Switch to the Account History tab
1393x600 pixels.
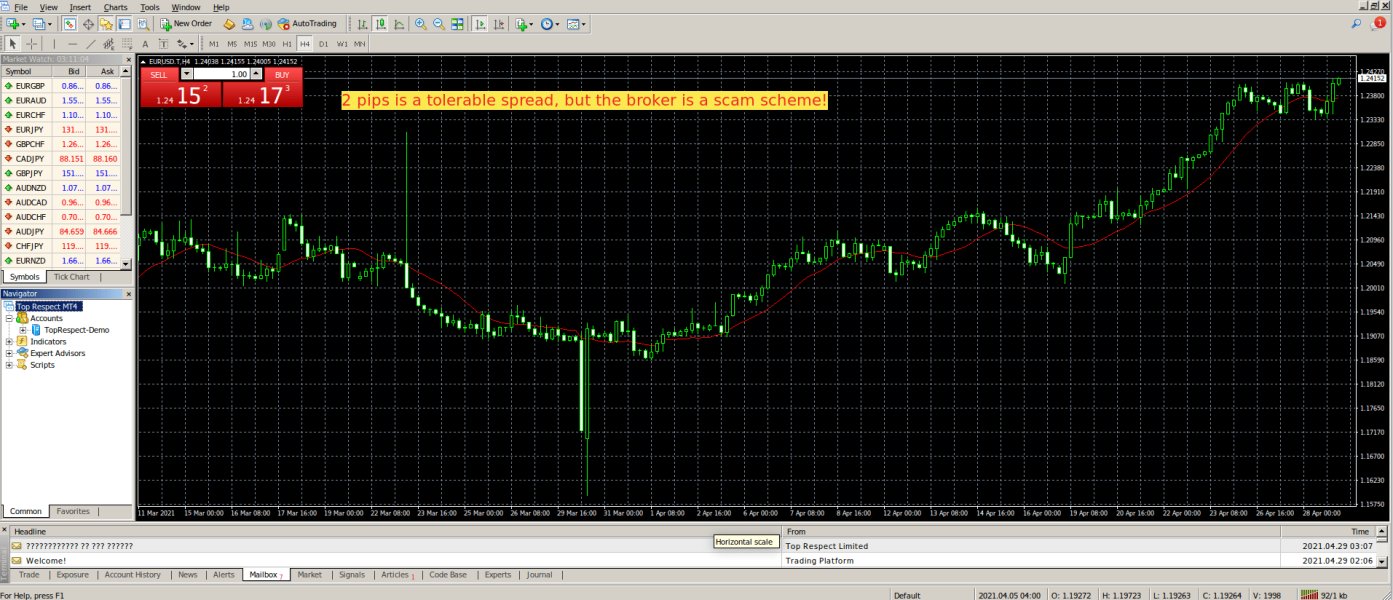[x=132, y=575]
